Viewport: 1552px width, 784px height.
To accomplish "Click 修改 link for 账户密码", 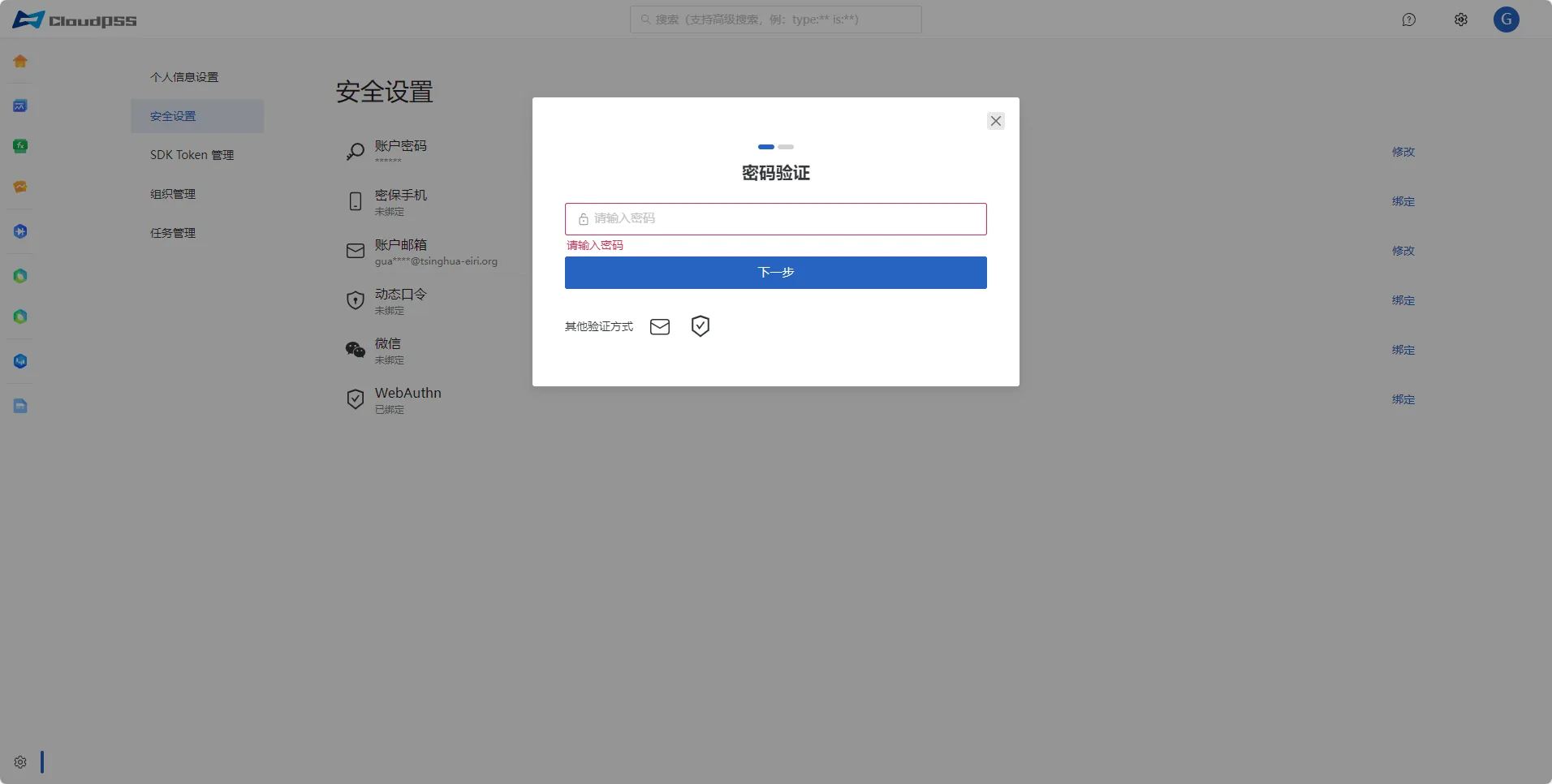I will point(1403,152).
